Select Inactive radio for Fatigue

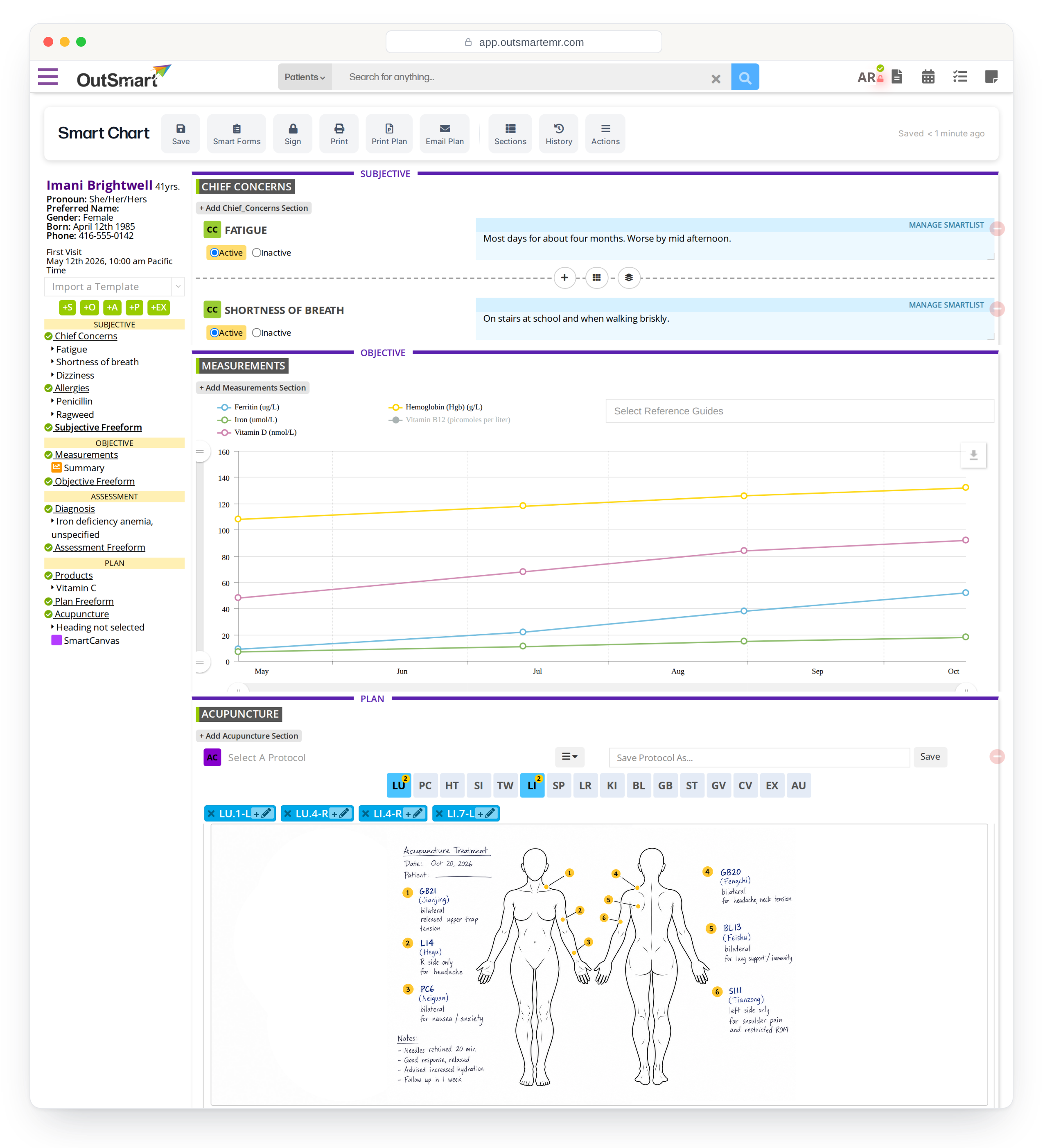coord(257,252)
